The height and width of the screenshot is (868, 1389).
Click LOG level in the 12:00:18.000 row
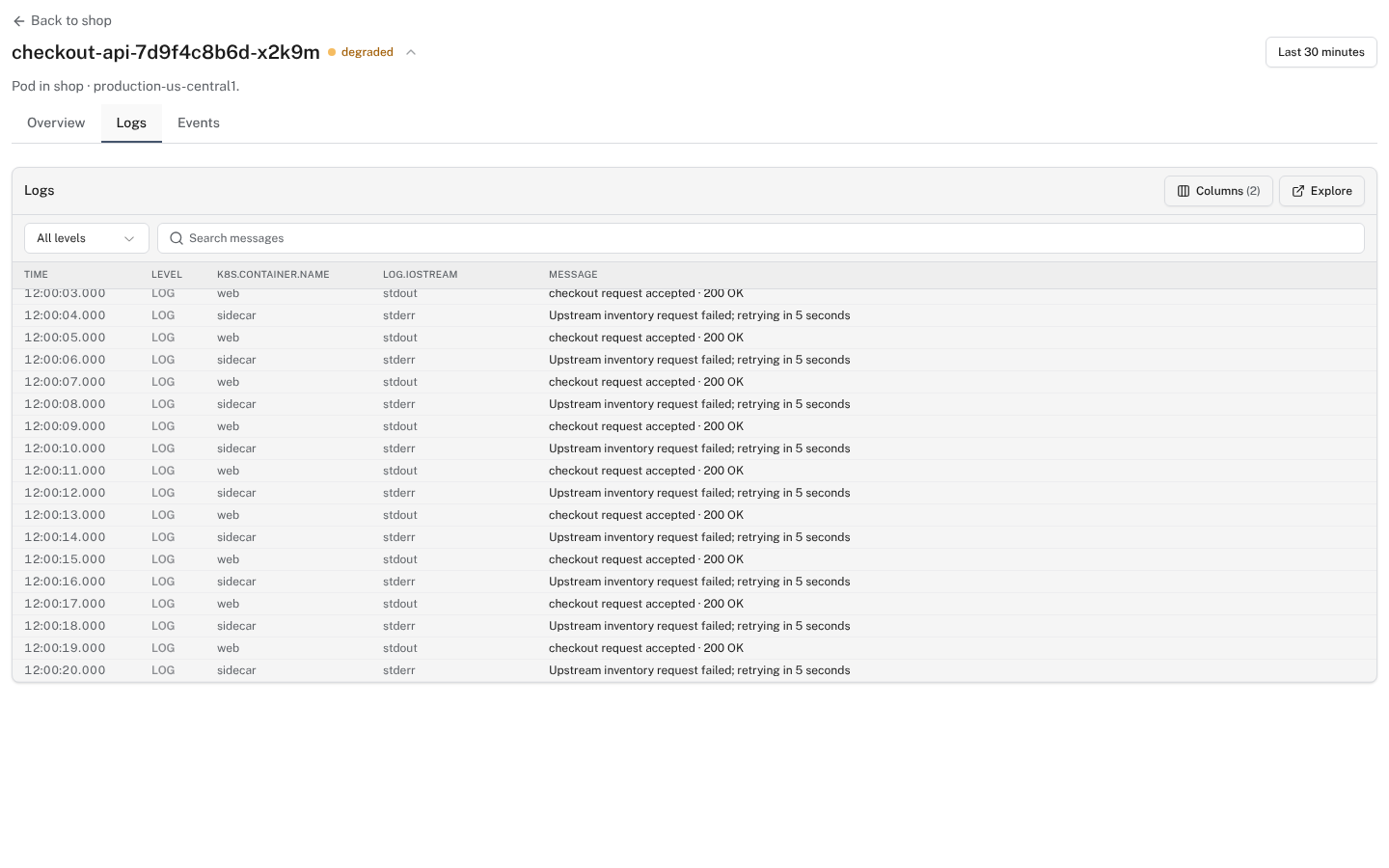coord(163,626)
